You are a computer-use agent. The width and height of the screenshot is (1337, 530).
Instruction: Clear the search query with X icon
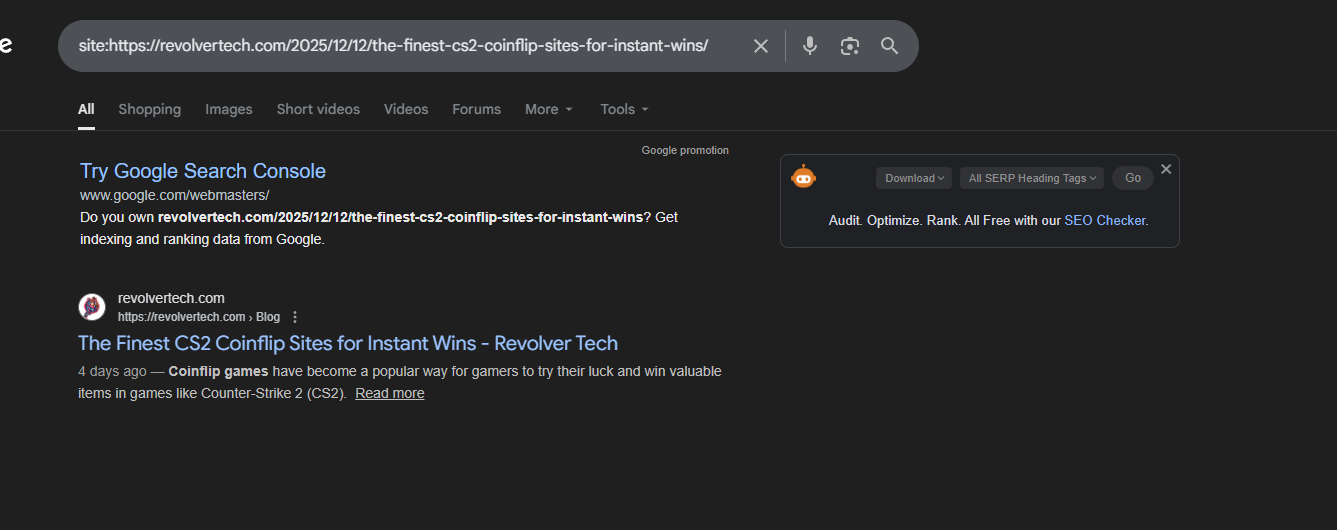click(761, 46)
